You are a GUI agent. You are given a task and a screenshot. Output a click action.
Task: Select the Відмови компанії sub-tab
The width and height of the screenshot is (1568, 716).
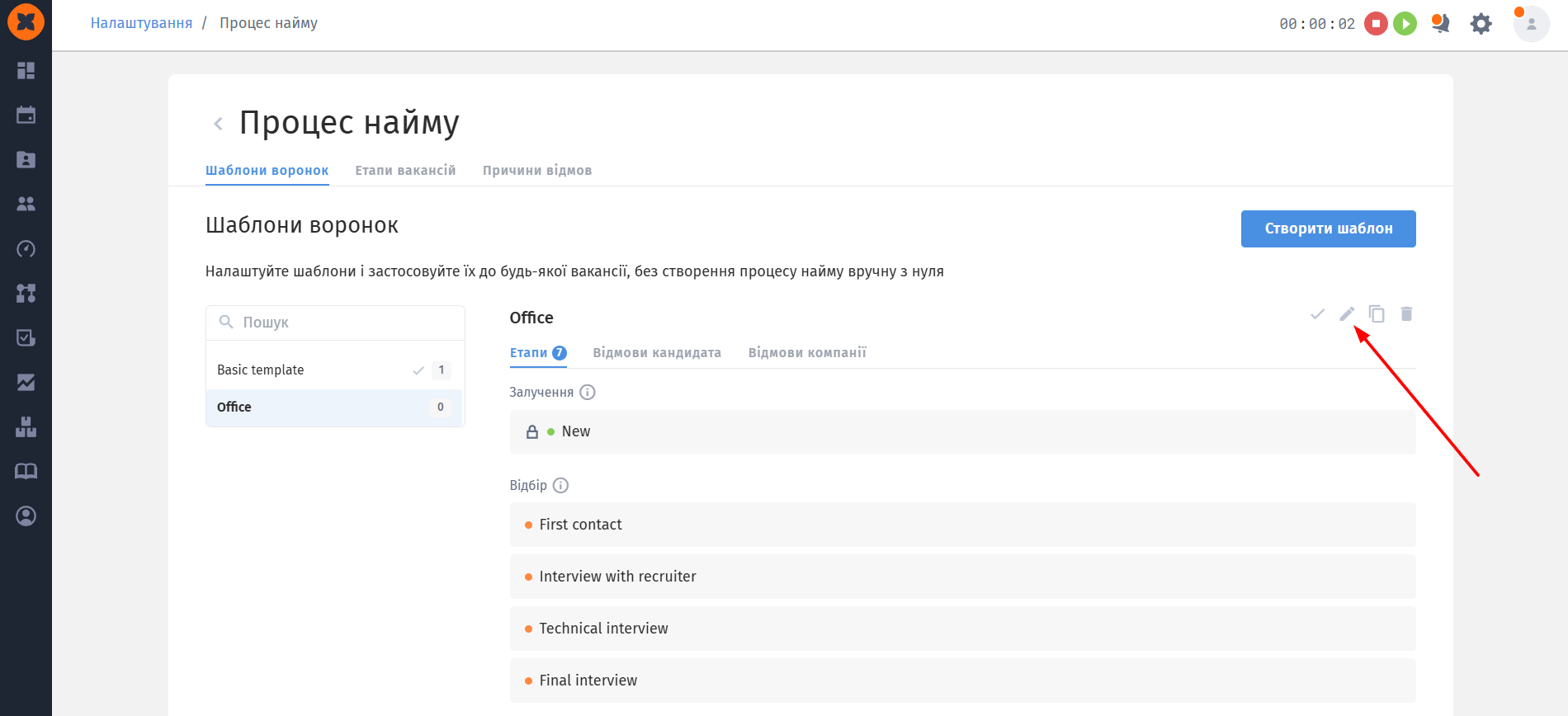(x=807, y=353)
